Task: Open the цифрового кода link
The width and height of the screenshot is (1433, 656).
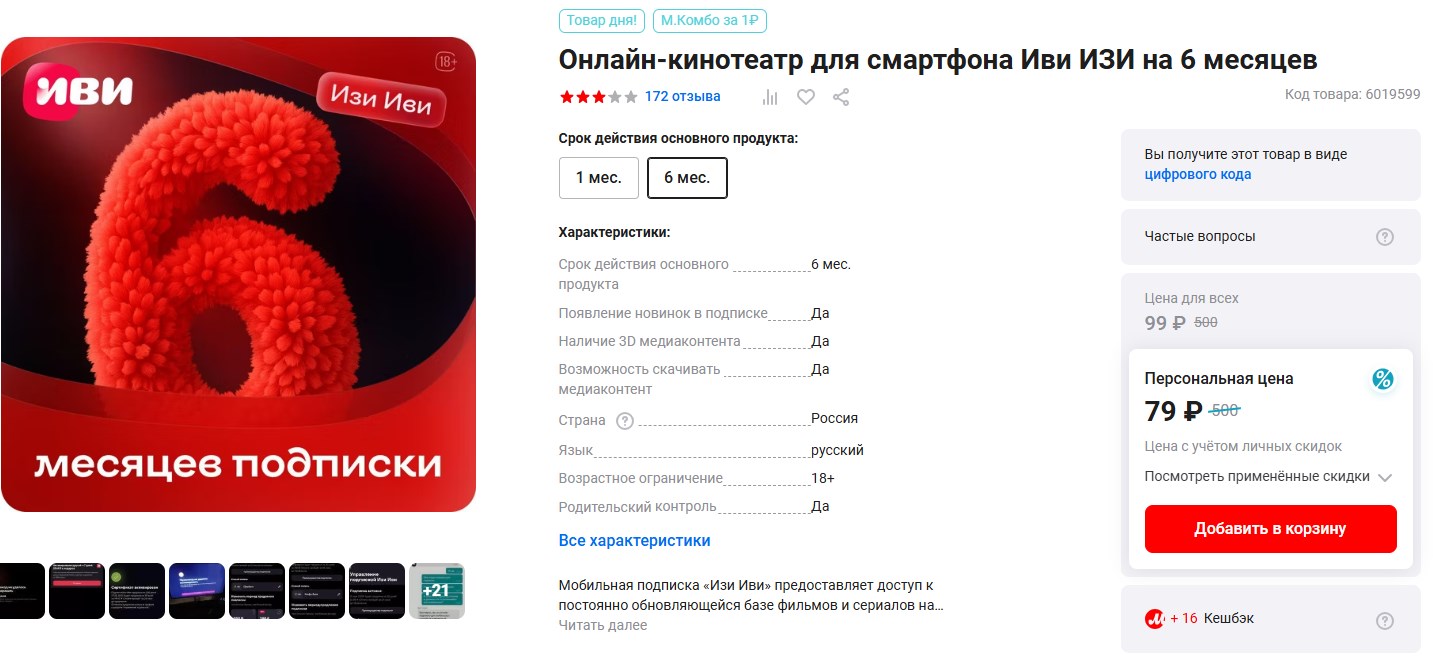Action: (x=1197, y=174)
